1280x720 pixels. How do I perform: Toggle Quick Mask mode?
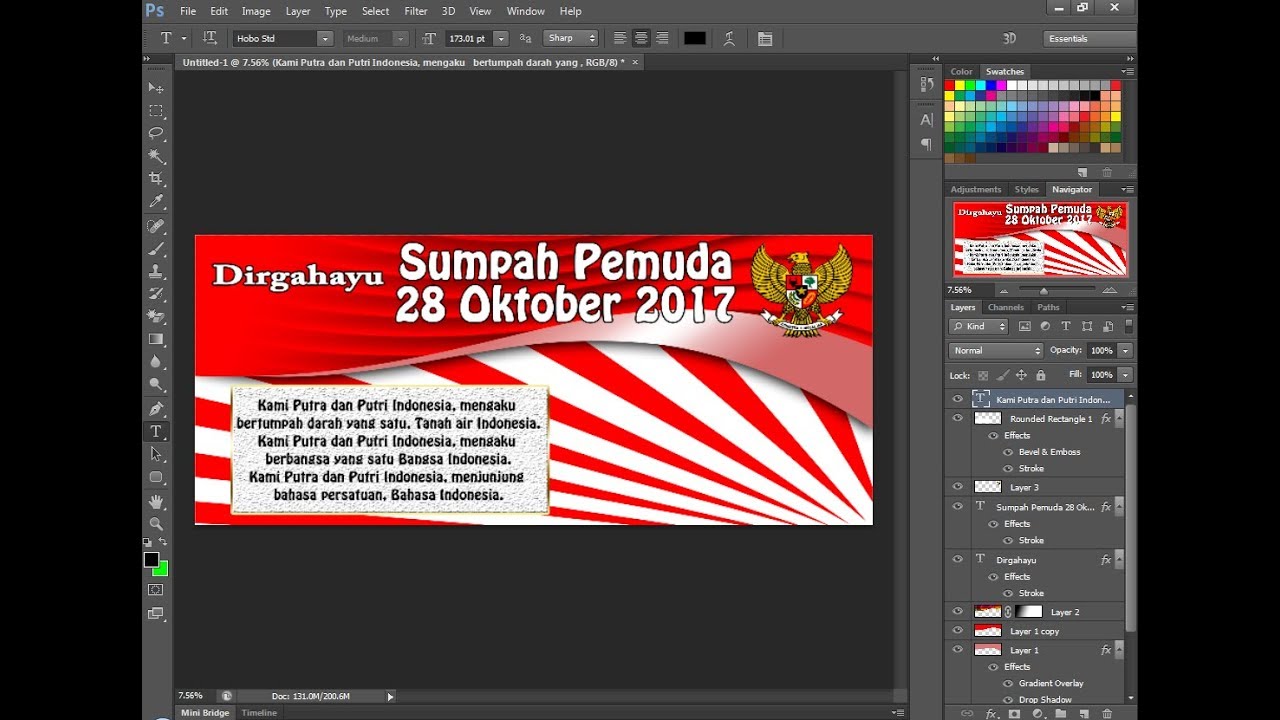pos(156,590)
